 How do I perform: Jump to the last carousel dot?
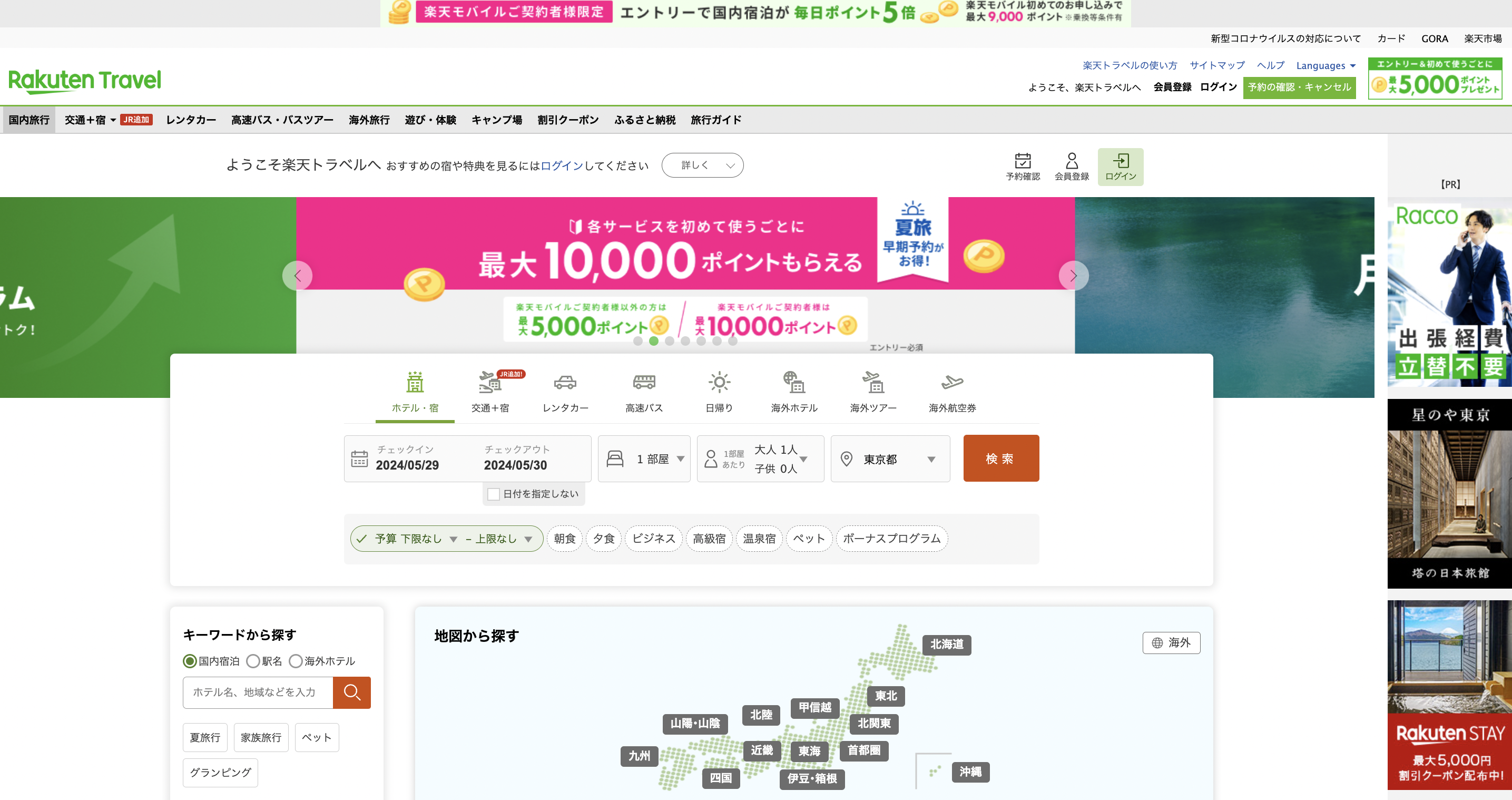[732, 342]
